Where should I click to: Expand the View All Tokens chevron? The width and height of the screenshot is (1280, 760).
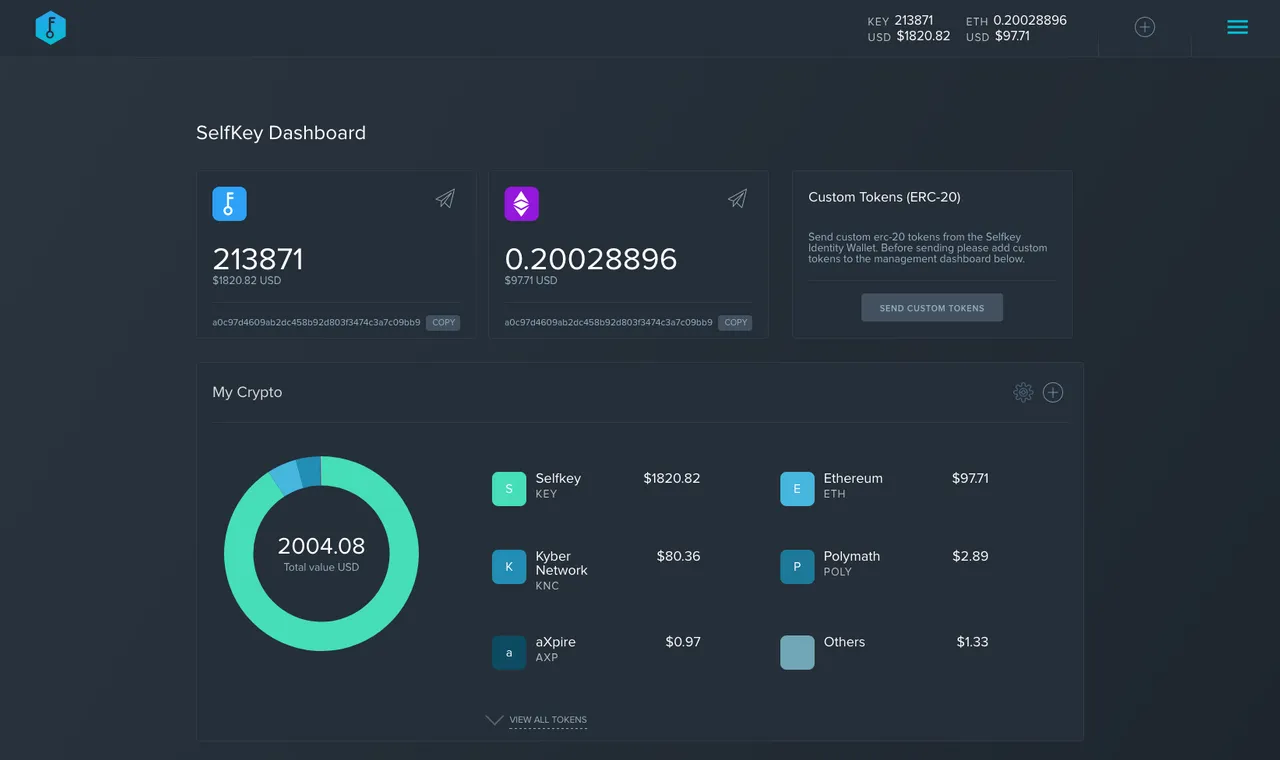click(494, 720)
